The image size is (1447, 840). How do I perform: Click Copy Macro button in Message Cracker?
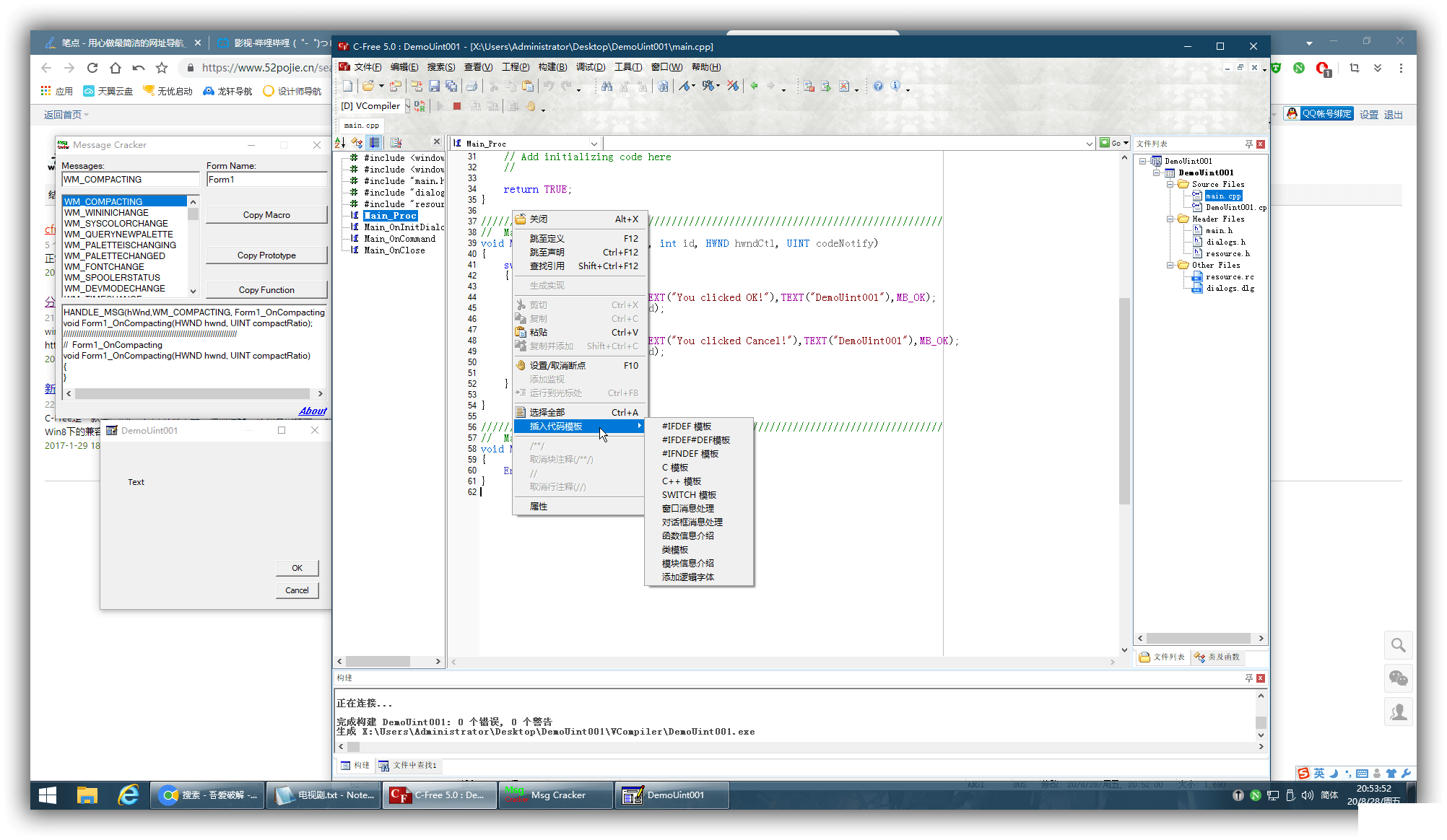(x=266, y=215)
